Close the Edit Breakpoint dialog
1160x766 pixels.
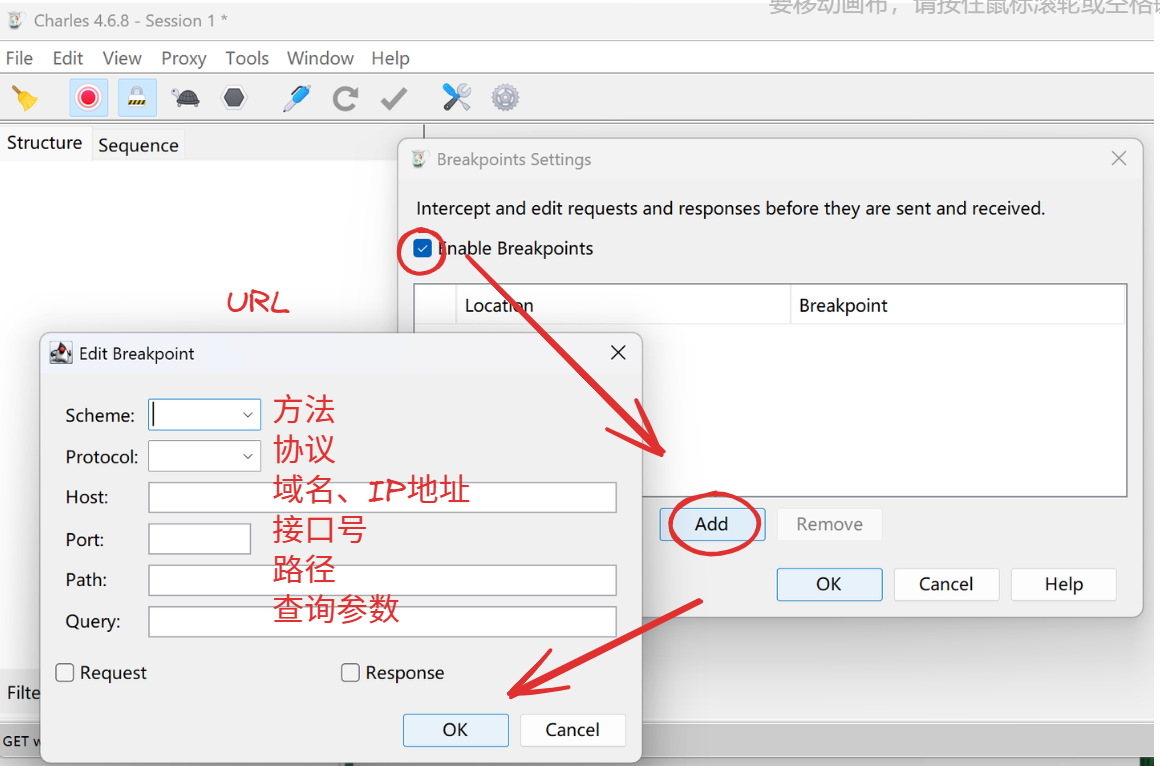(618, 353)
